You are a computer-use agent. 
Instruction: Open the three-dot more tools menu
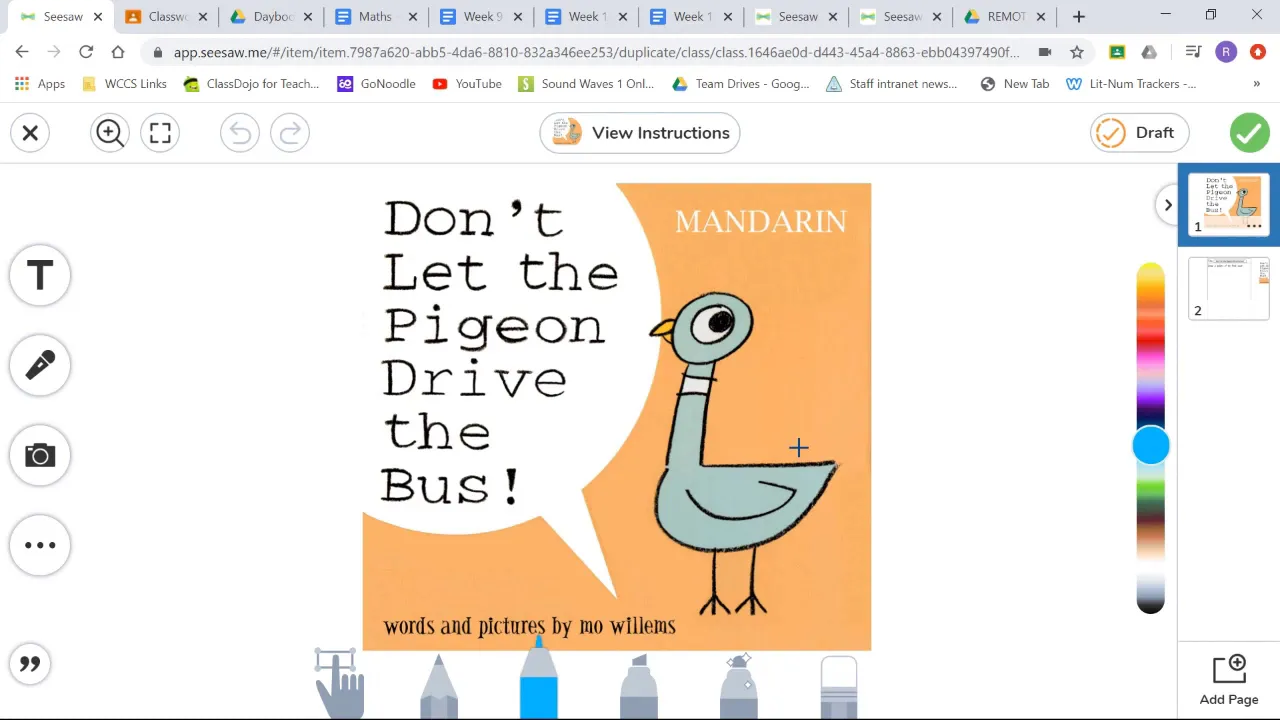[40, 545]
